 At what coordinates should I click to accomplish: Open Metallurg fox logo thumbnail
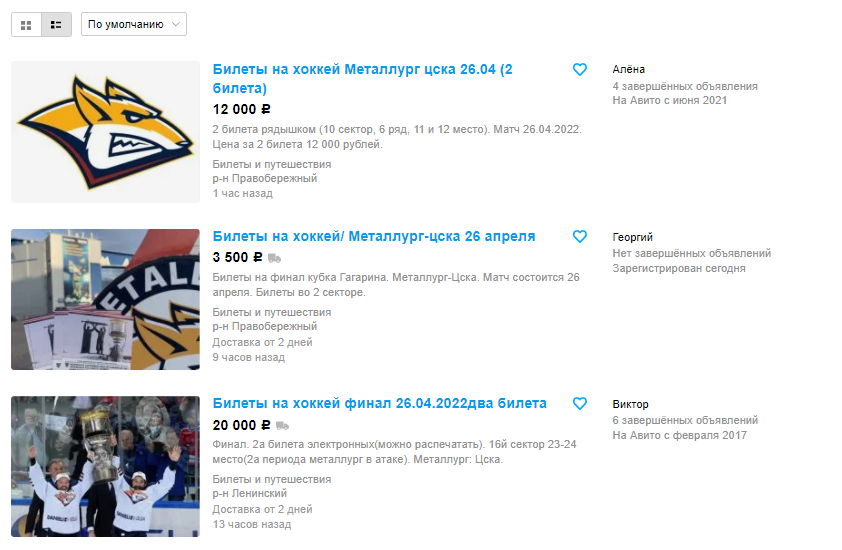pos(105,132)
